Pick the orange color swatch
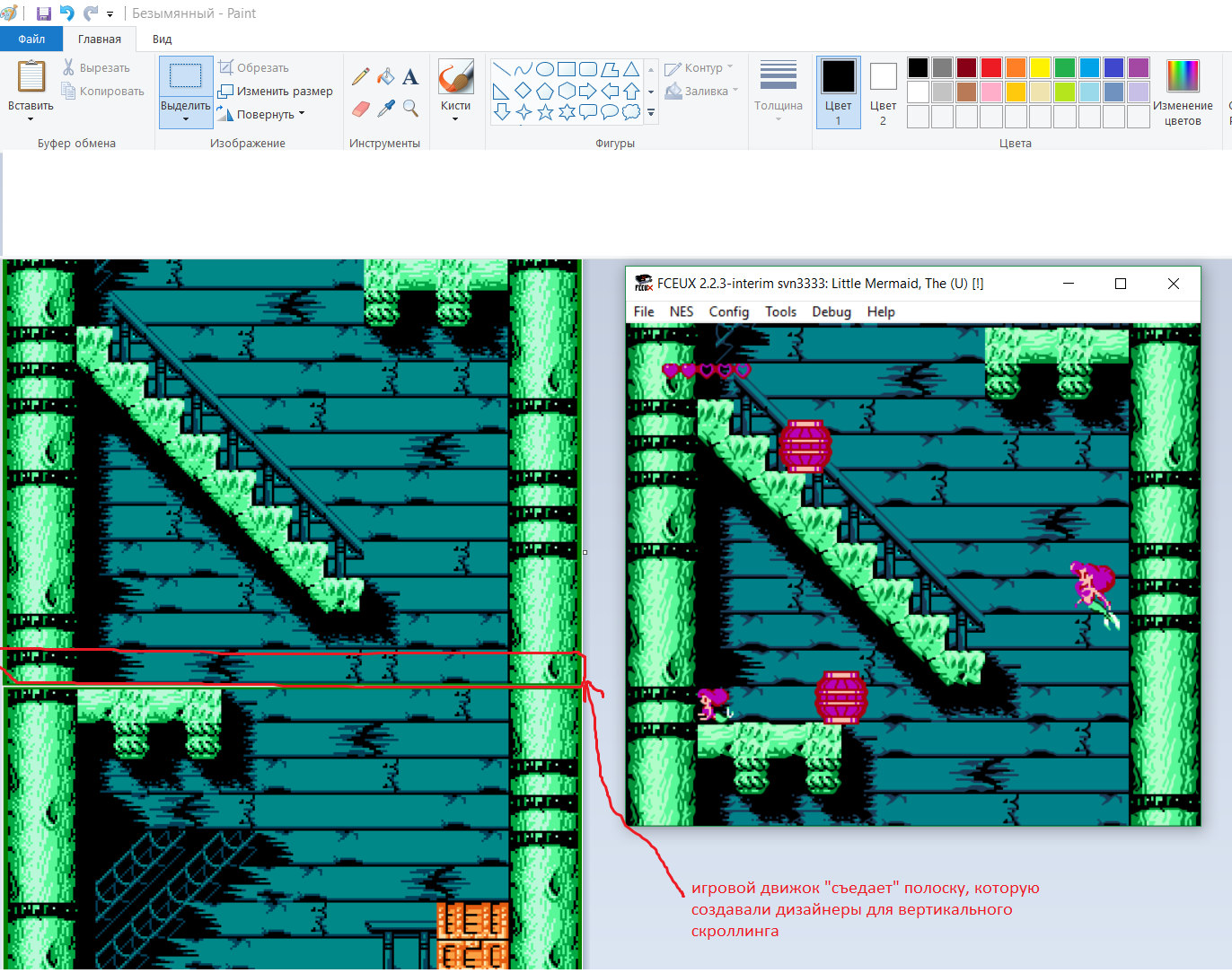Image resolution: width=1232 pixels, height=973 pixels. click(x=1016, y=67)
